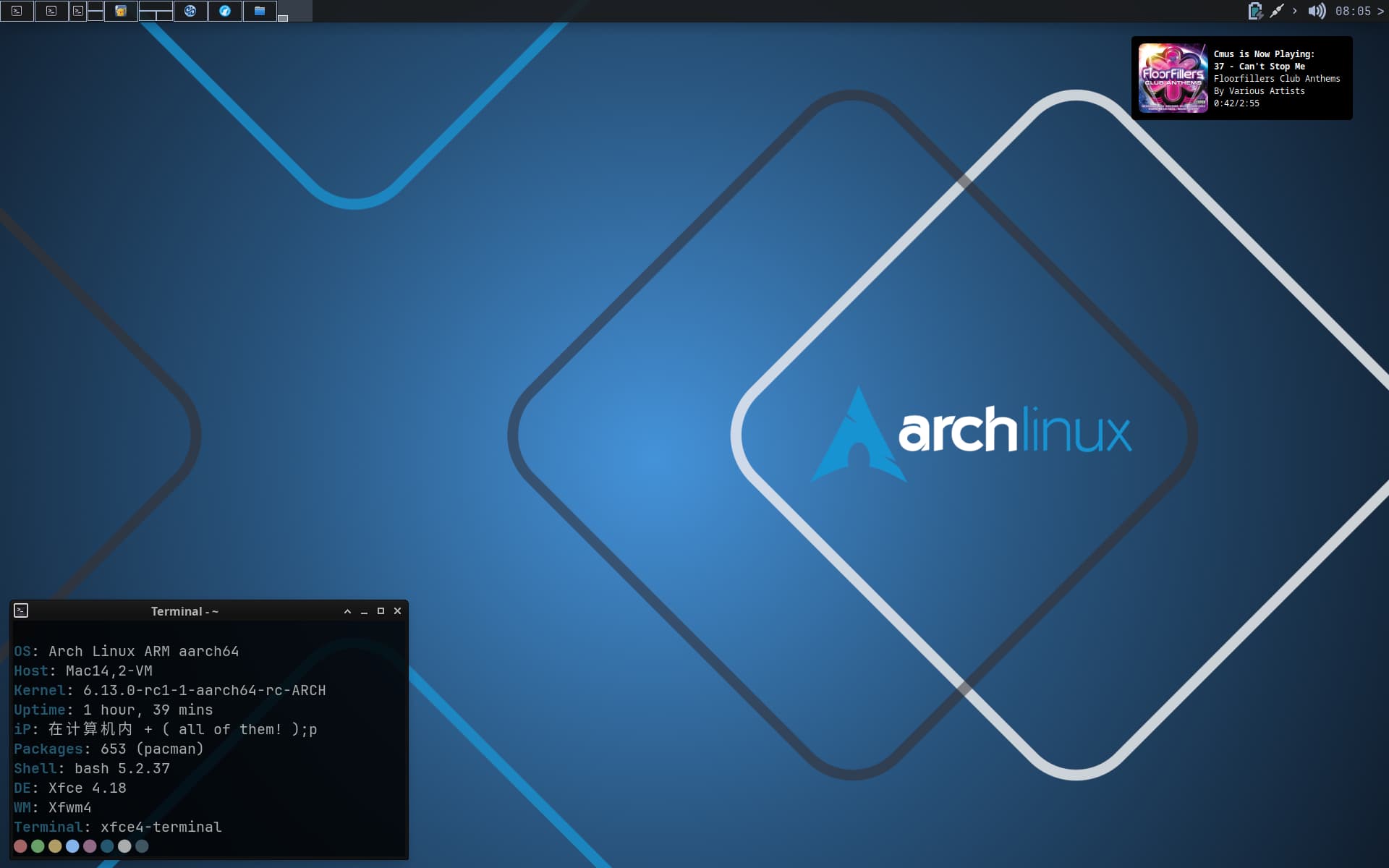
Task: Switch to the workspace with the blue swirl icon
Action: click(190, 11)
